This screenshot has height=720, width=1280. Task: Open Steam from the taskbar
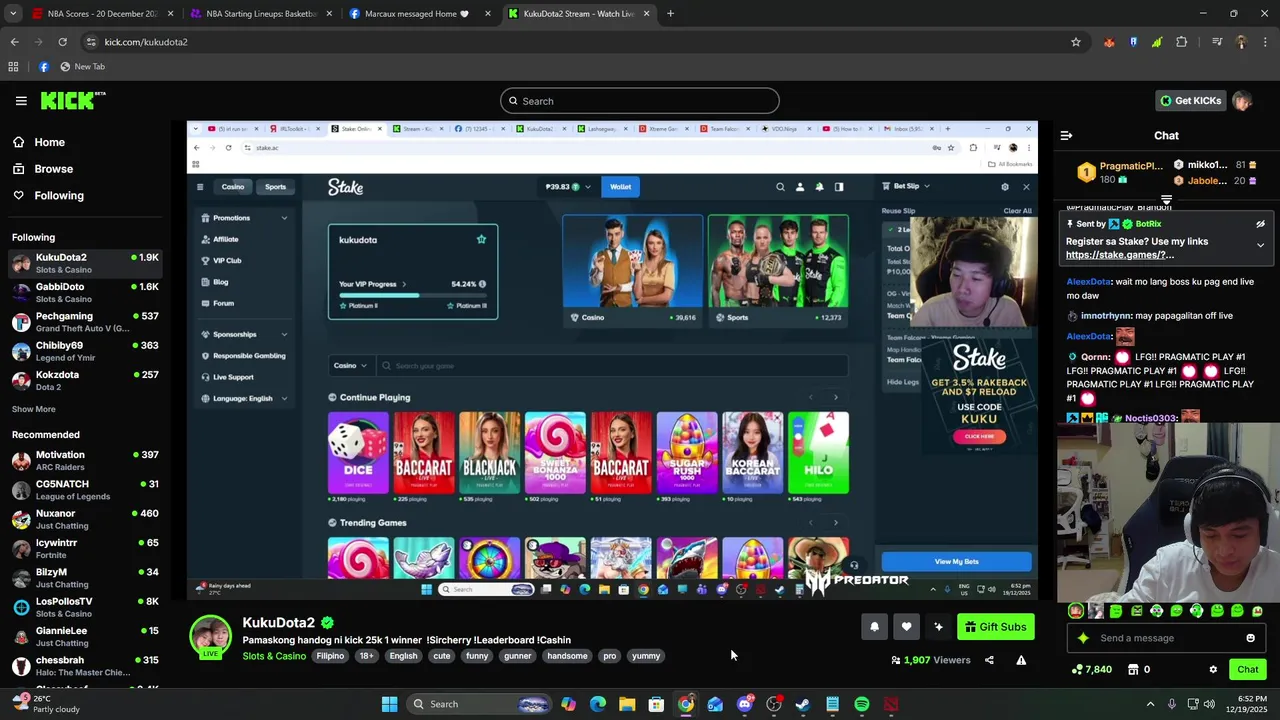803,704
